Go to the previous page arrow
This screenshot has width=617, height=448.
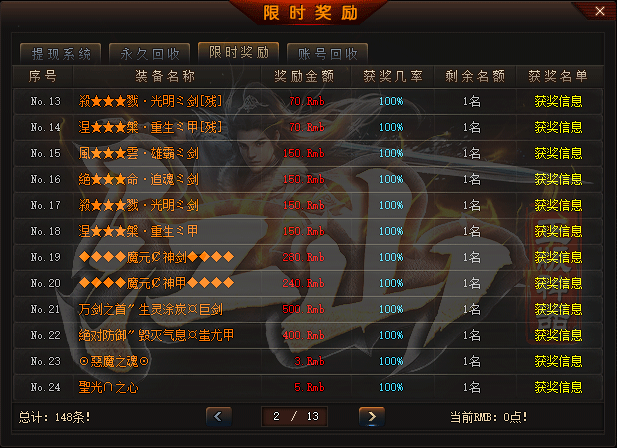click(219, 417)
